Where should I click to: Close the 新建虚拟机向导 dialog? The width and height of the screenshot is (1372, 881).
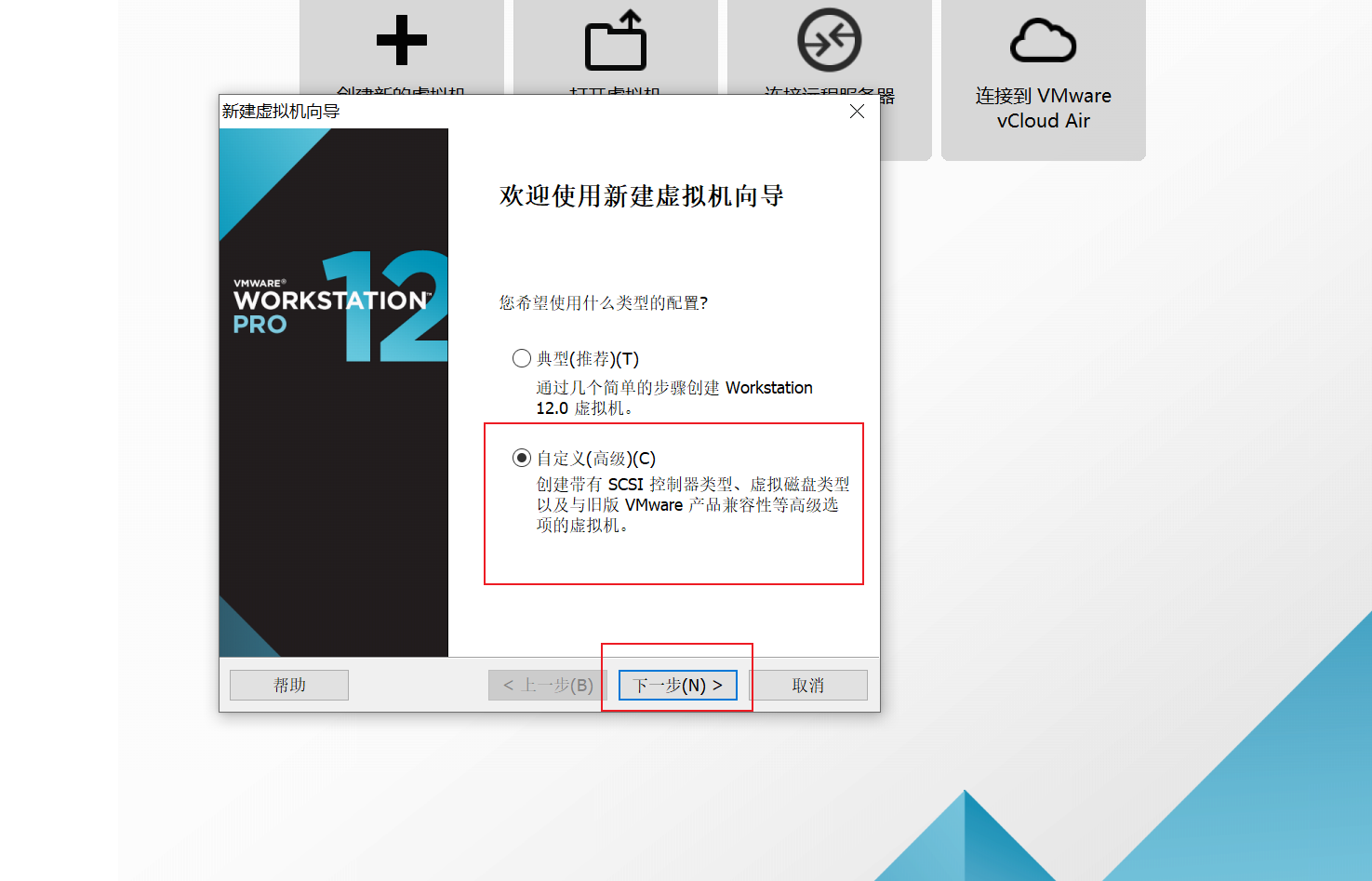[x=858, y=112]
